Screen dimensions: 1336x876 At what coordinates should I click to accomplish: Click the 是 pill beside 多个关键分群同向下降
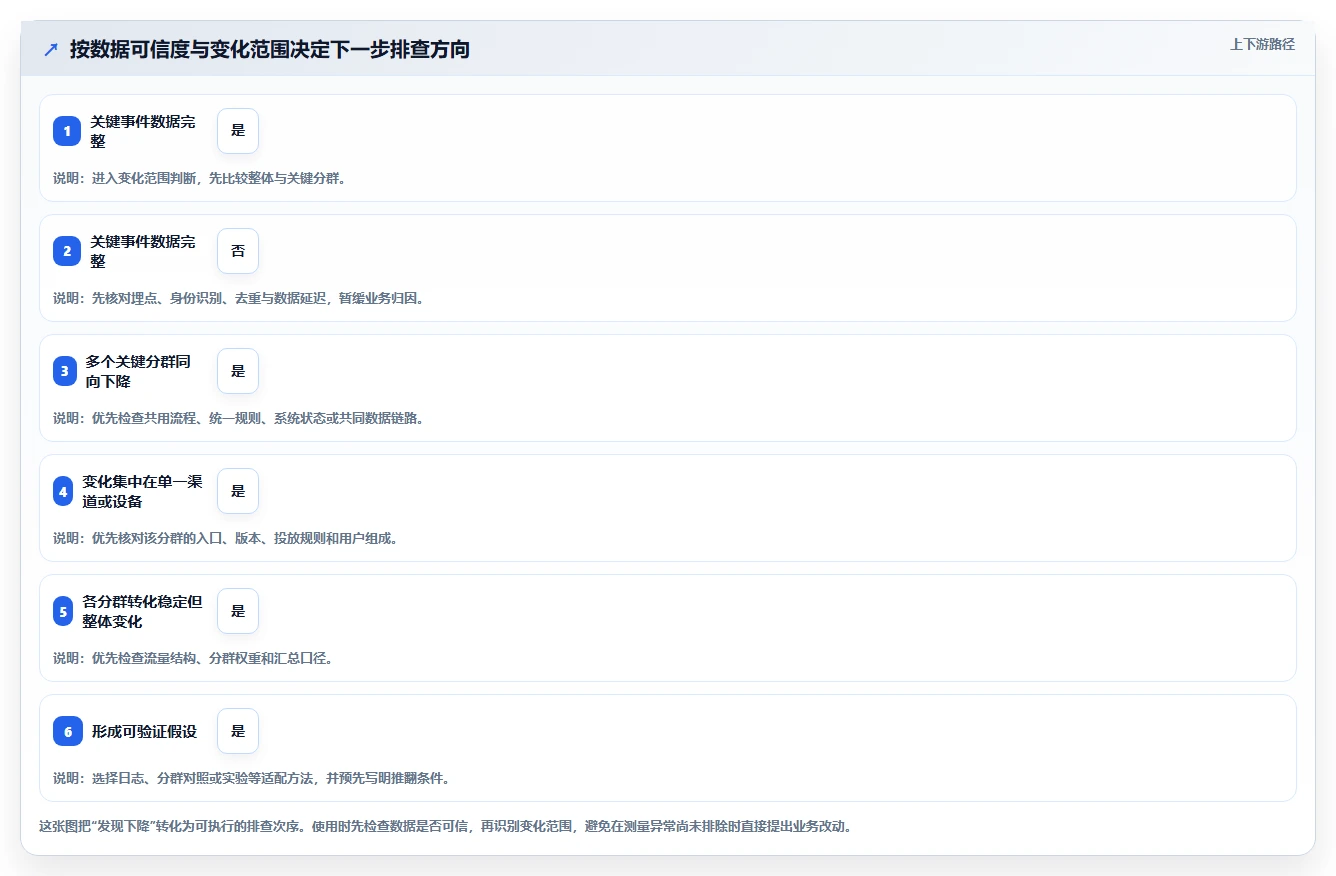(238, 371)
